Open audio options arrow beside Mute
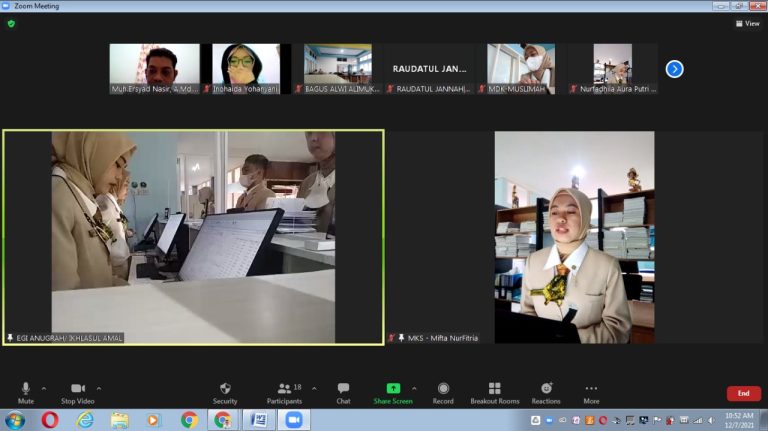Image resolution: width=768 pixels, height=431 pixels. [44, 388]
